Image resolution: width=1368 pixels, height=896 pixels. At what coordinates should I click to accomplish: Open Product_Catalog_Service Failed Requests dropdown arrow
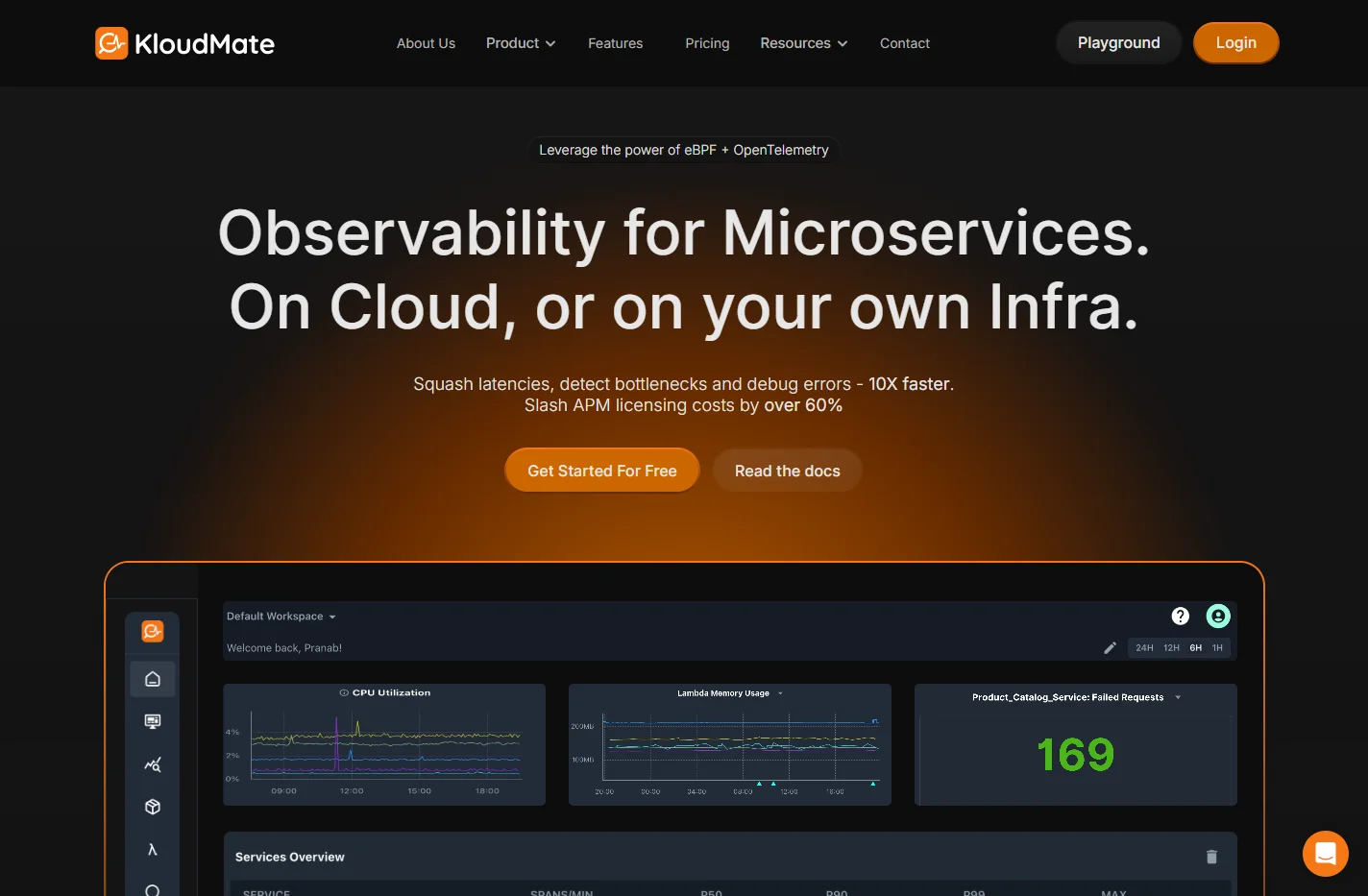coord(1178,697)
